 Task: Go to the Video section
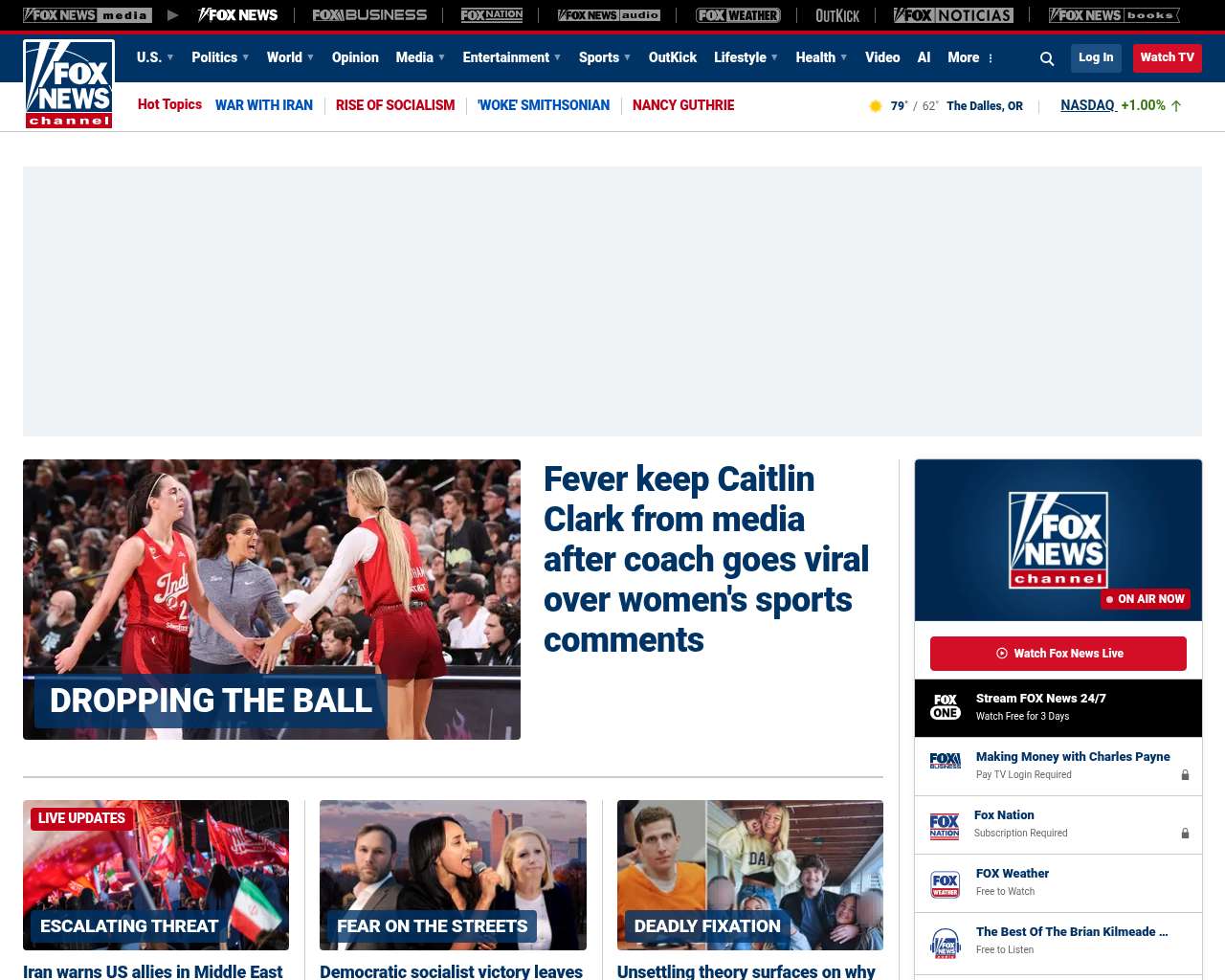(x=882, y=57)
